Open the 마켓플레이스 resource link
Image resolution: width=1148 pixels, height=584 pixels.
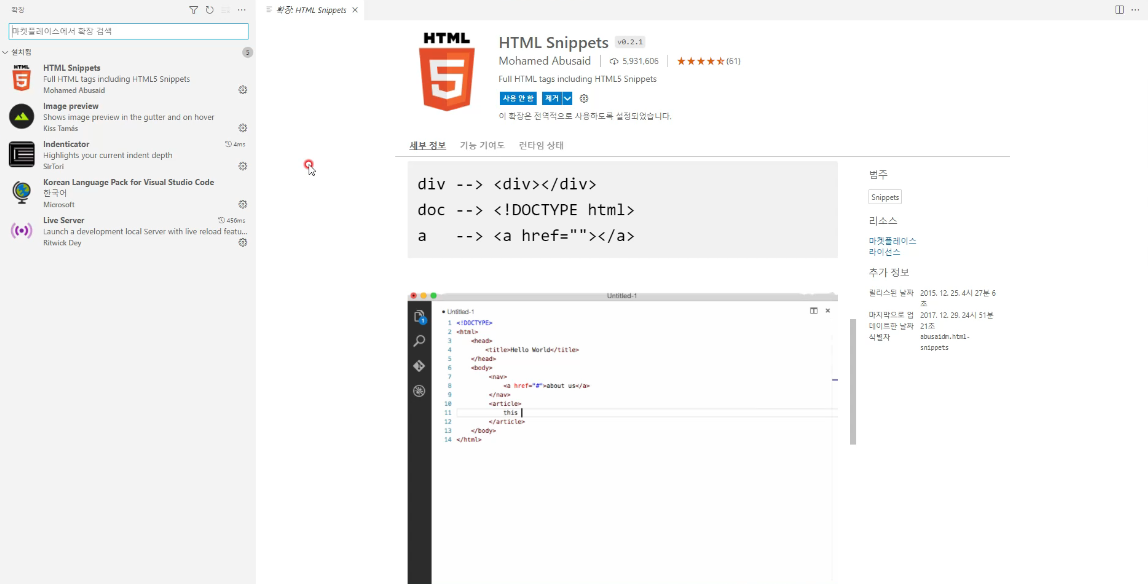pos(892,241)
